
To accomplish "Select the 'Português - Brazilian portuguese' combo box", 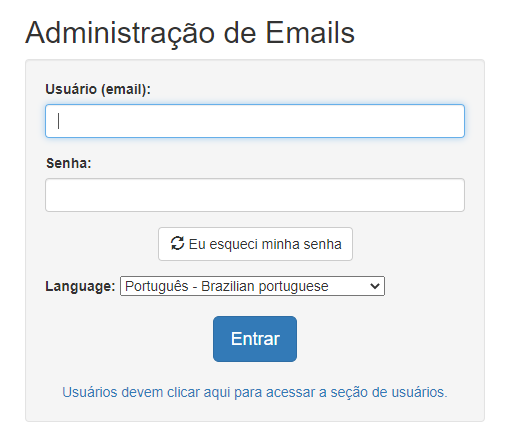I will point(252,286).
